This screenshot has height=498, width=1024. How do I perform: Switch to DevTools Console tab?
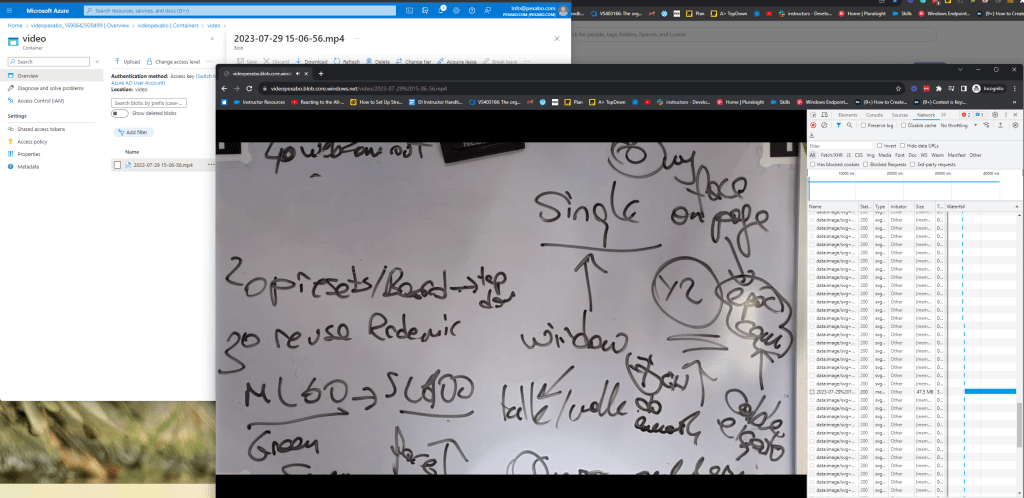pyautogui.click(x=874, y=115)
